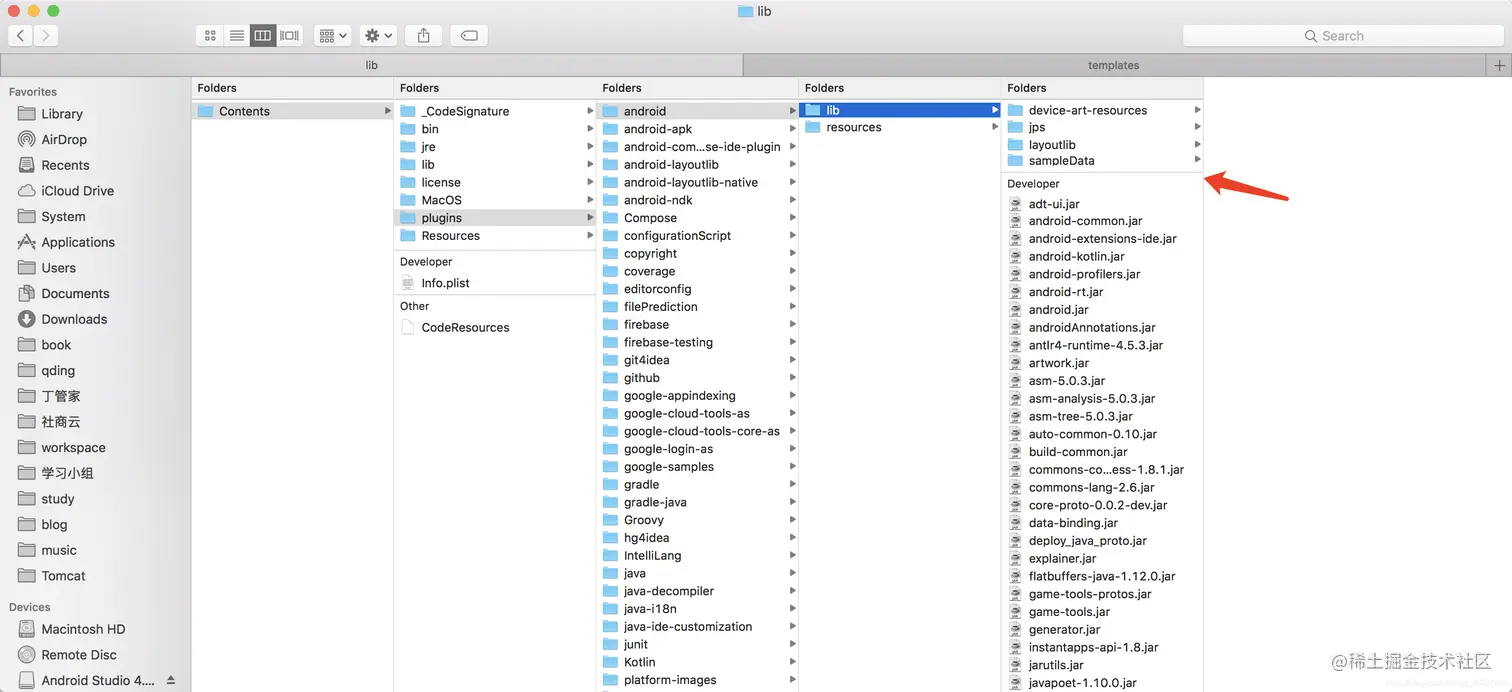Expand the jre folder arrow

click(590, 147)
